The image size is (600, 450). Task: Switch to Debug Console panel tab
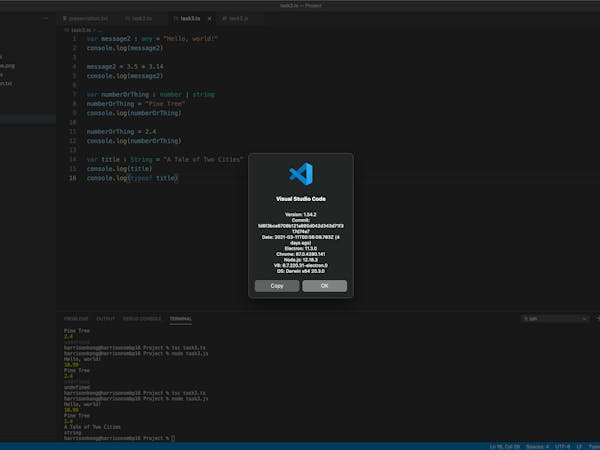pyautogui.click(x=142, y=318)
